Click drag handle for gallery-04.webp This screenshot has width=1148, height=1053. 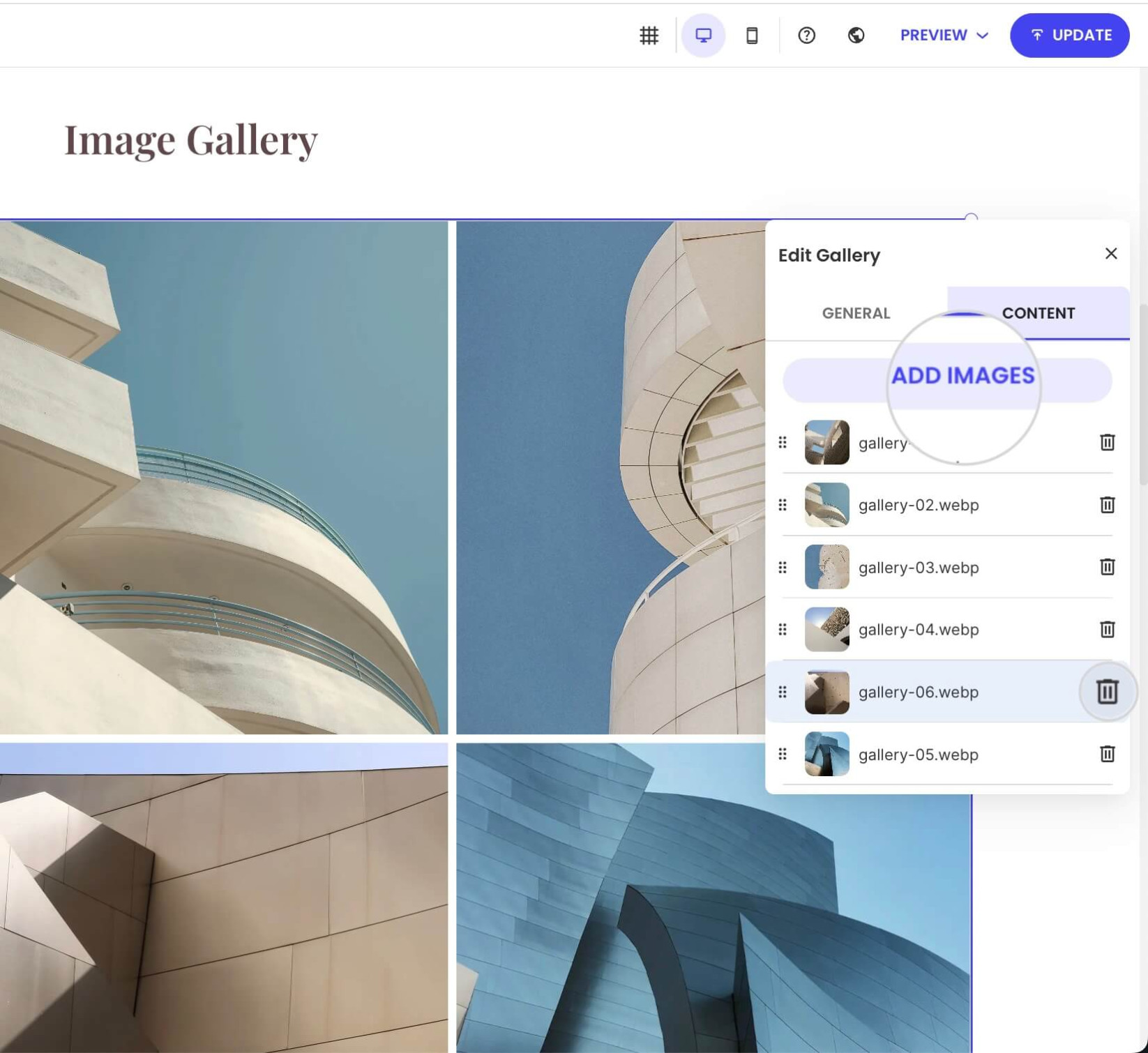pos(783,629)
